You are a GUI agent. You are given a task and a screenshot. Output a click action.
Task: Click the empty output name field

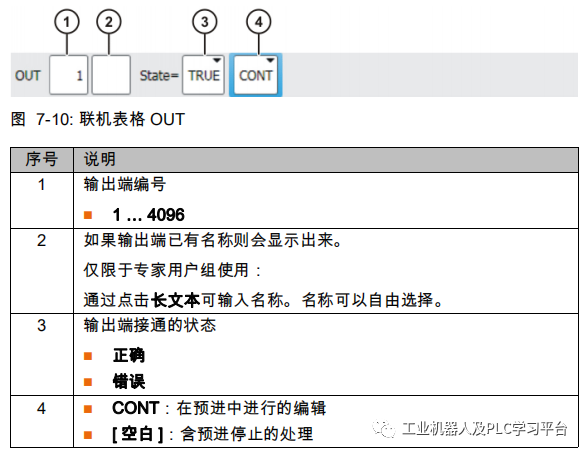pos(111,75)
